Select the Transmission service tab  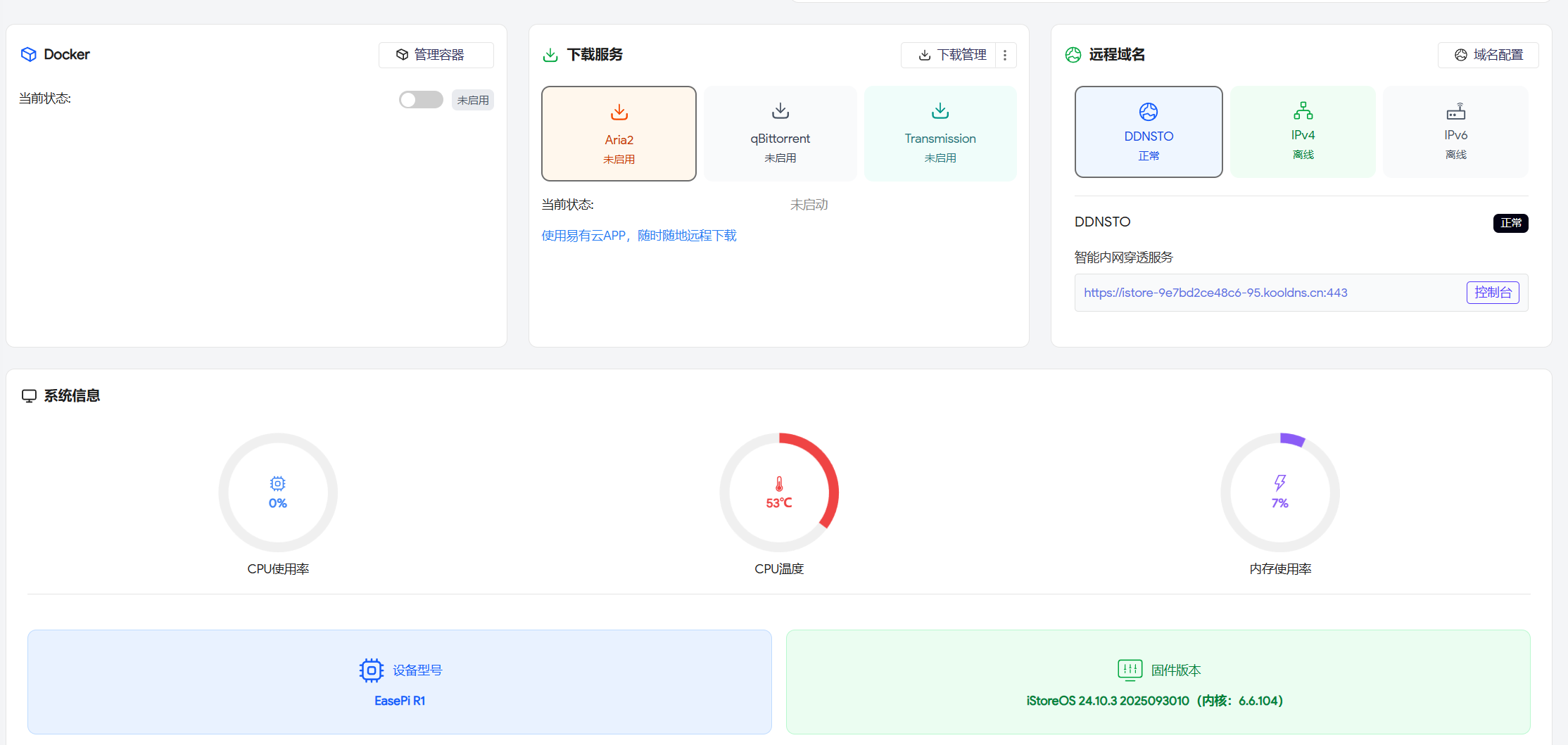[940, 134]
